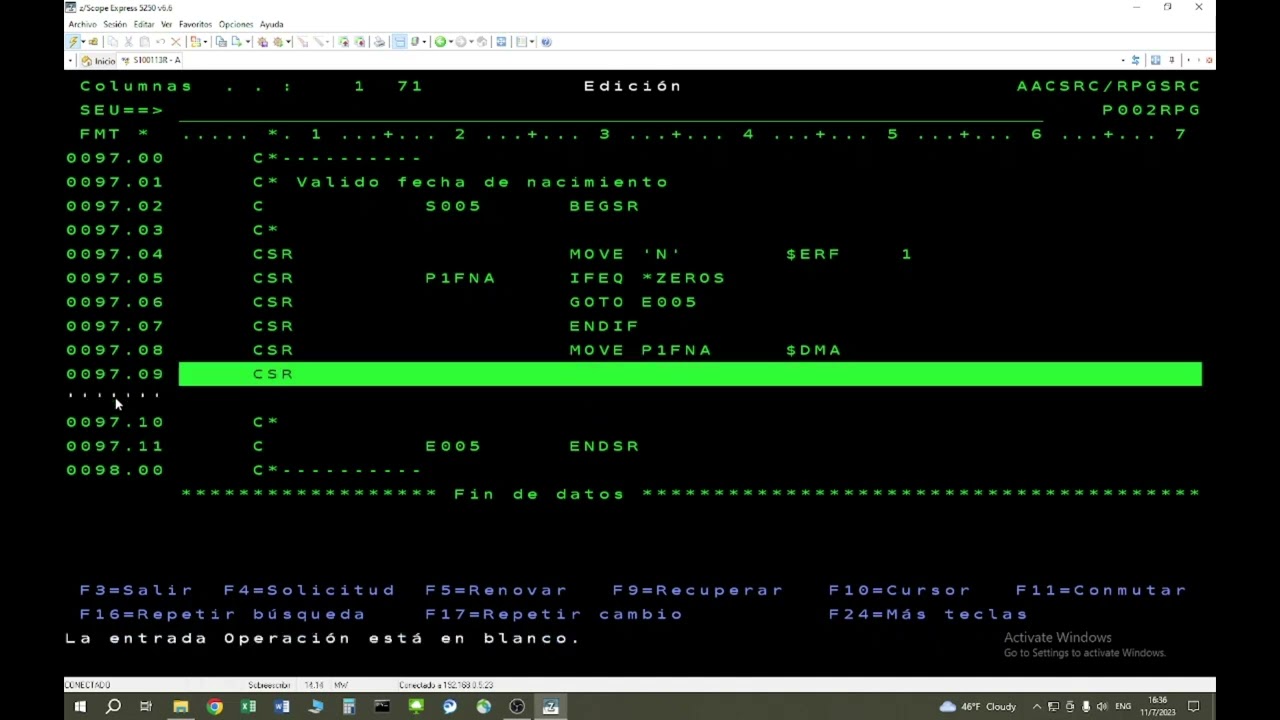Click the green back arrow icon
Screen dimensions: 1280x720
440,42
